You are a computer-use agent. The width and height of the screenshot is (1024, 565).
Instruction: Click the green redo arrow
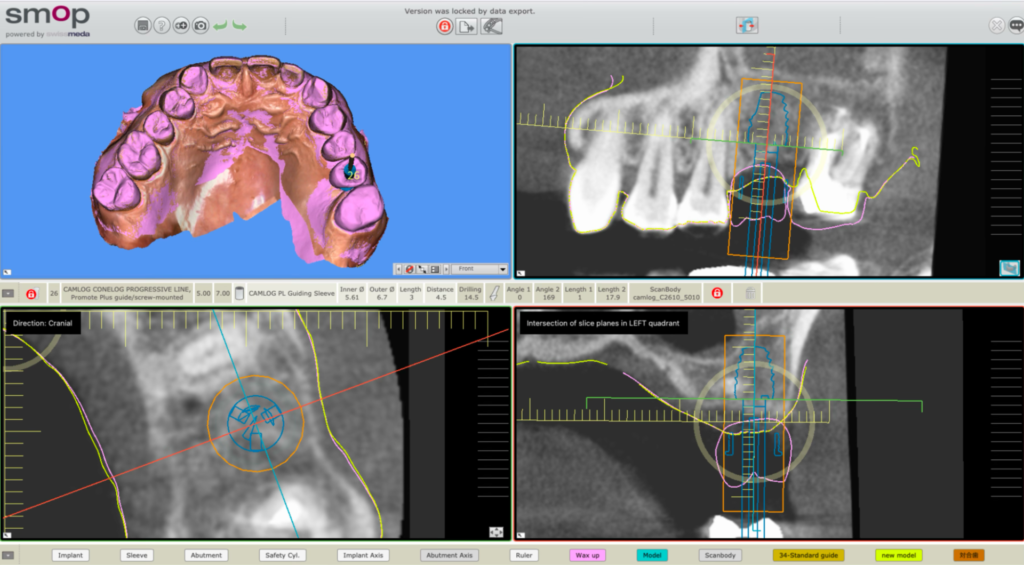click(x=240, y=25)
